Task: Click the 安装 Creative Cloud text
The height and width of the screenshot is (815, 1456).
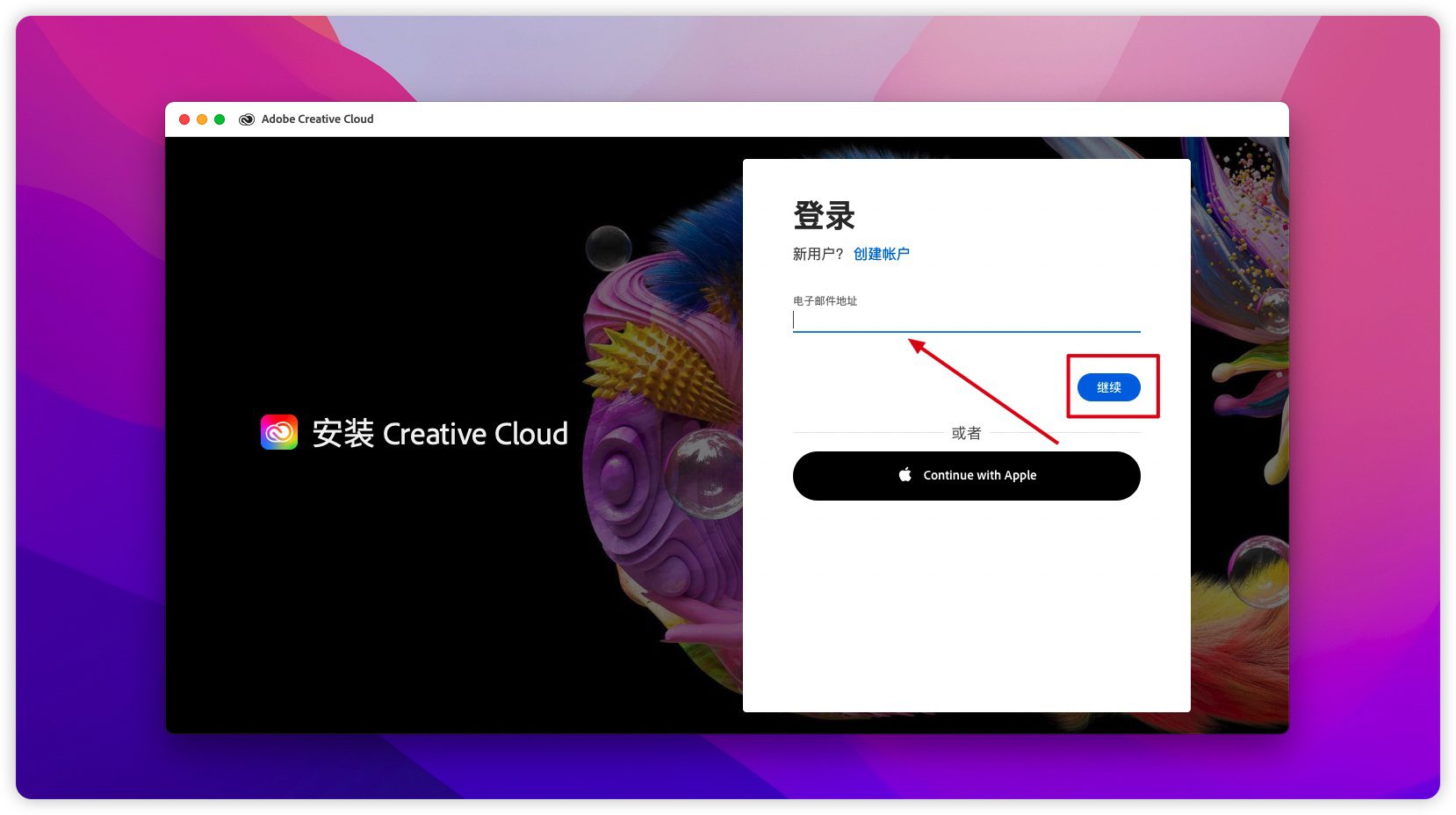Action: click(x=440, y=433)
